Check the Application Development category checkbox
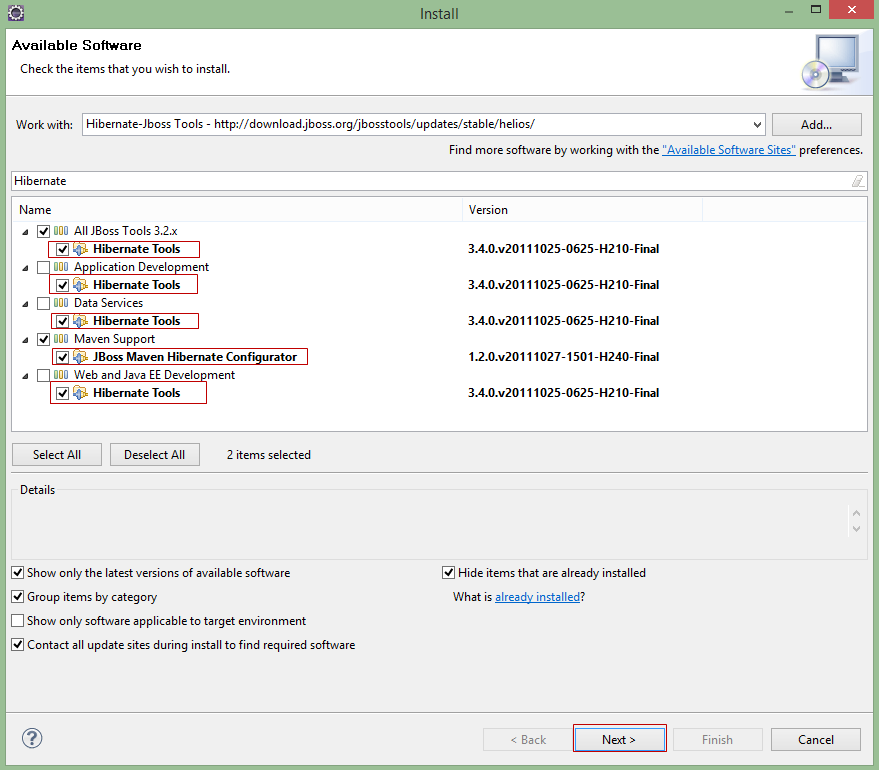 pyautogui.click(x=44, y=267)
